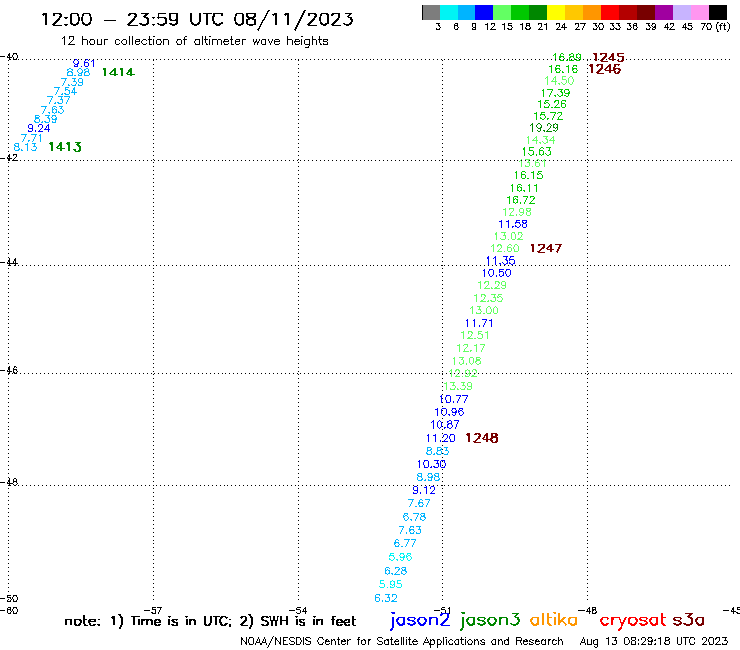Select pass time label 1246

(605, 69)
